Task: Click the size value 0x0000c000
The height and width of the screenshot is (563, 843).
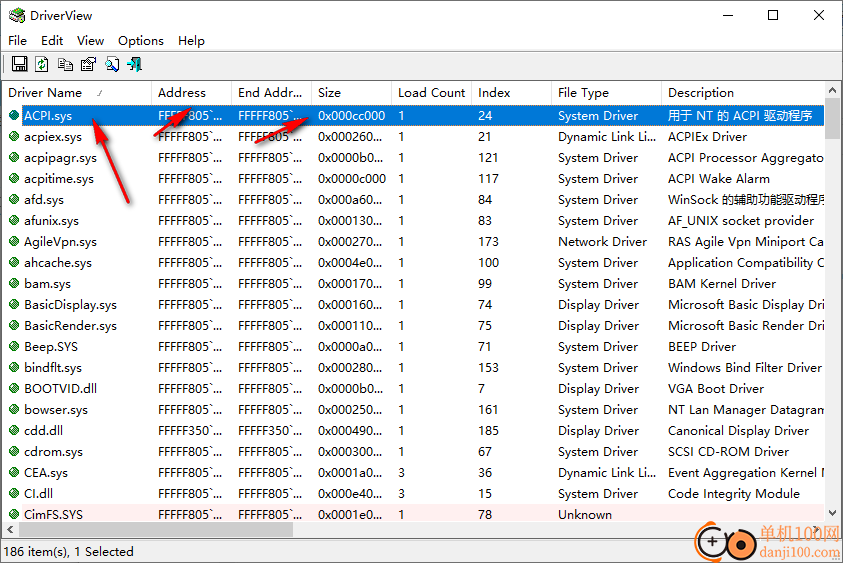Action: (x=352, y=179)
